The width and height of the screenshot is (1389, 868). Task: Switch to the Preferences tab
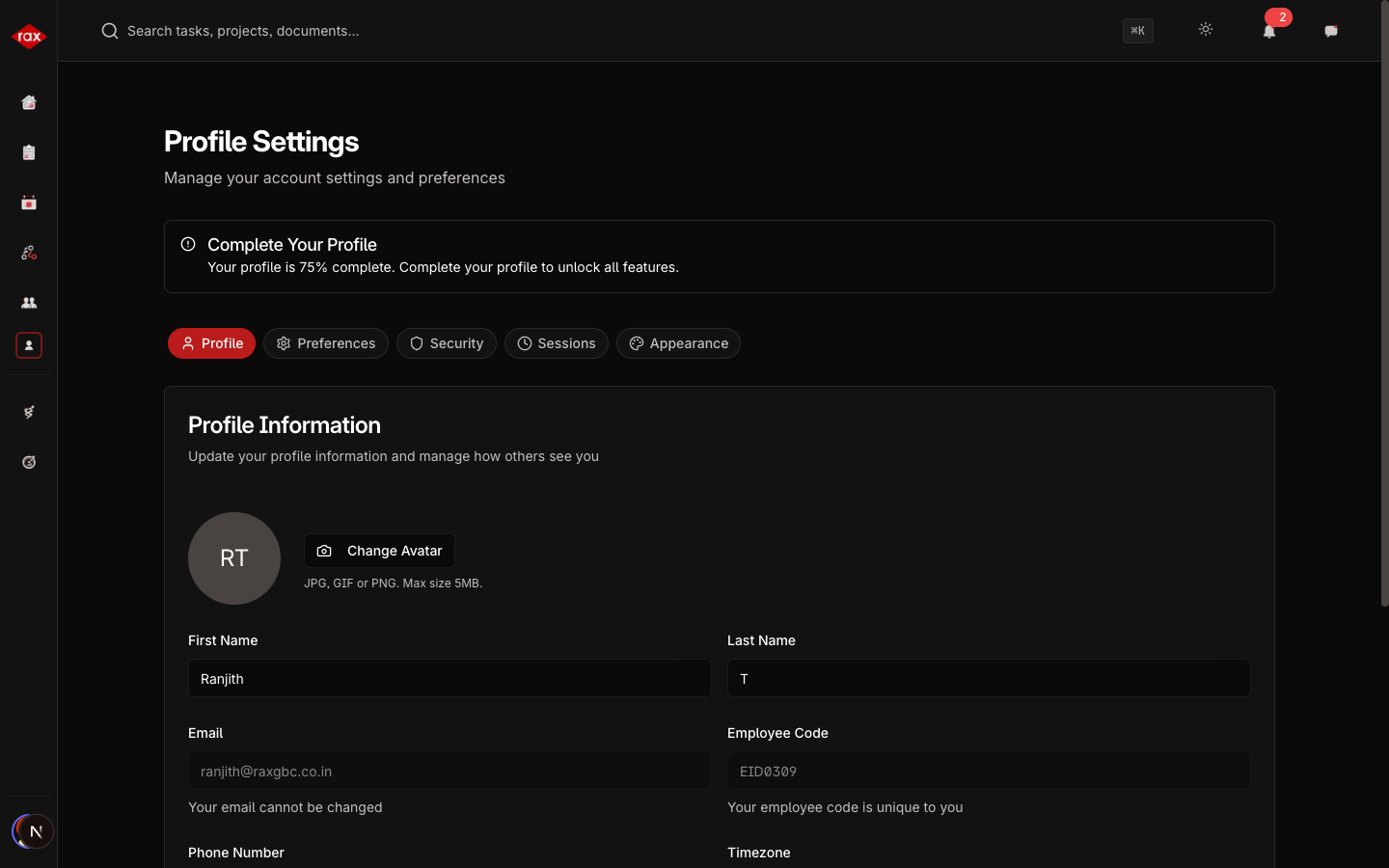point(326,343)
